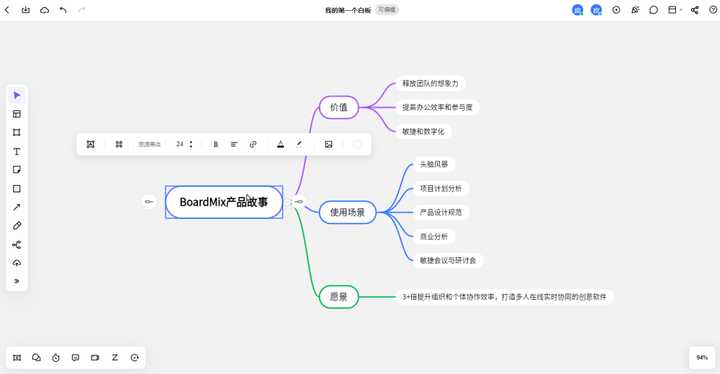Screen dimensions: 720x374
Task: Select the green 愿景 branch node
Action: (x=339, y=297)
